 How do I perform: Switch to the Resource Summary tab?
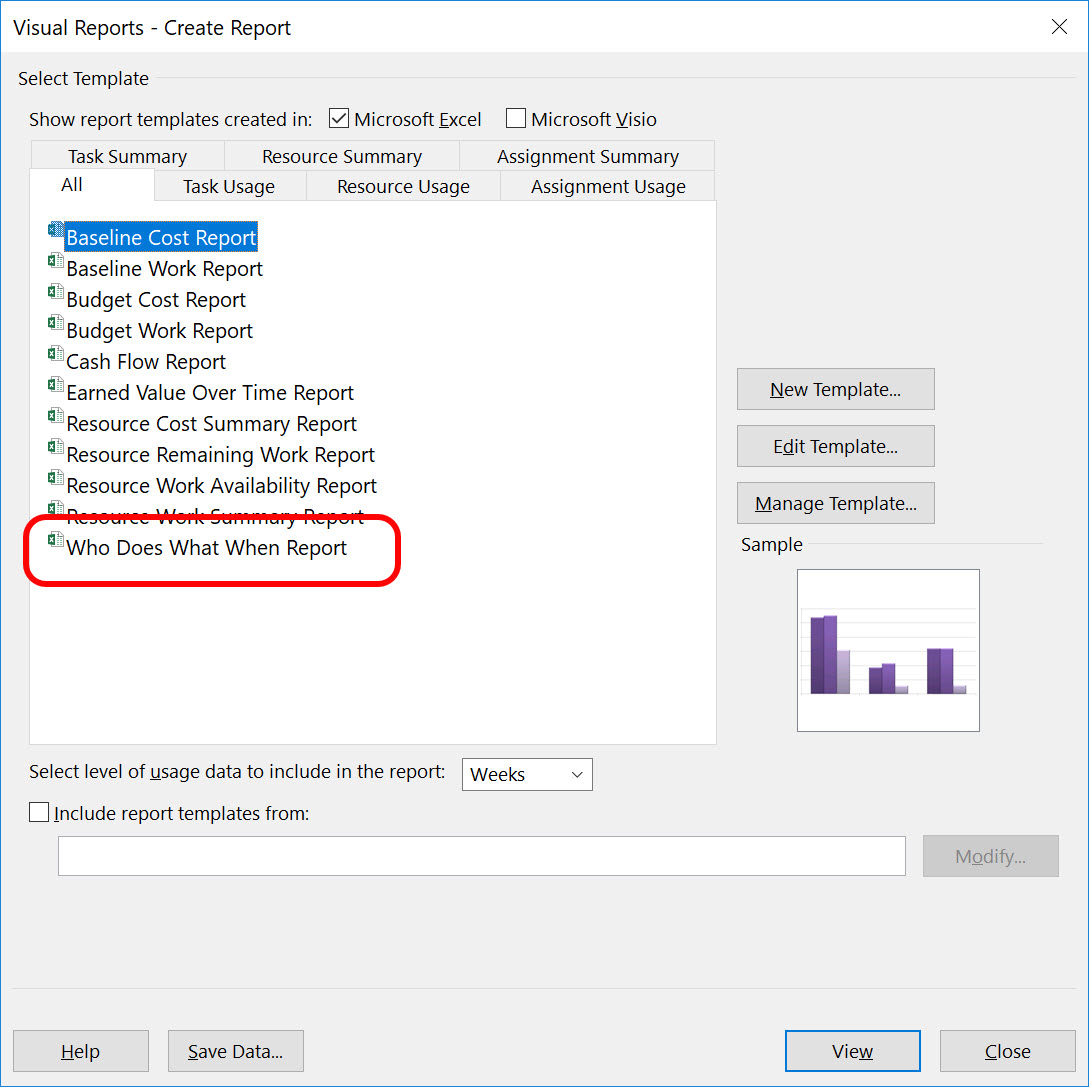click(x=342, y=156)
